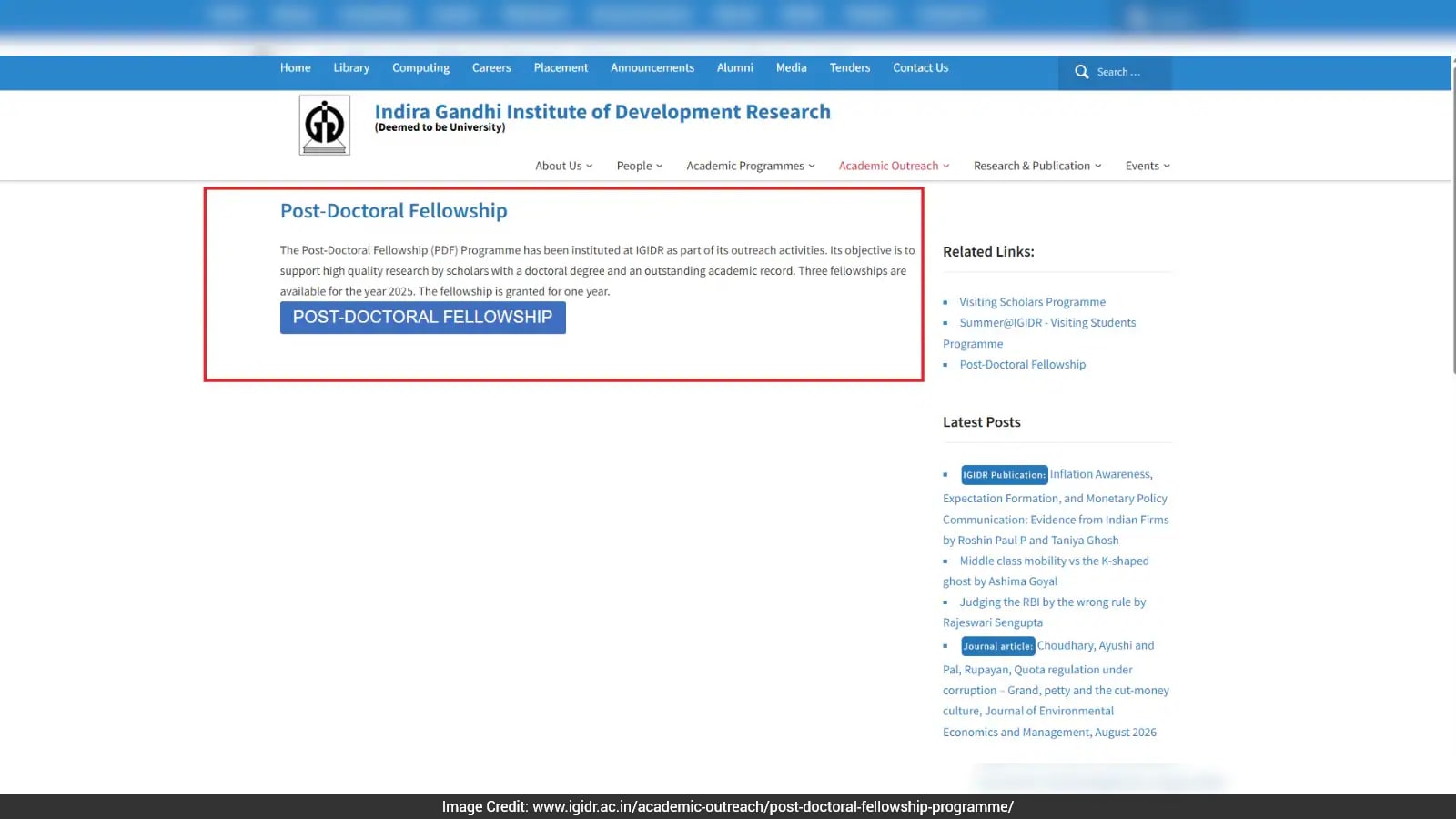This screenshot has height=819, width=1456.
Task: Click the blue POST-DOCTORAL FELLOWSHIP button
Action: point(423,318)
